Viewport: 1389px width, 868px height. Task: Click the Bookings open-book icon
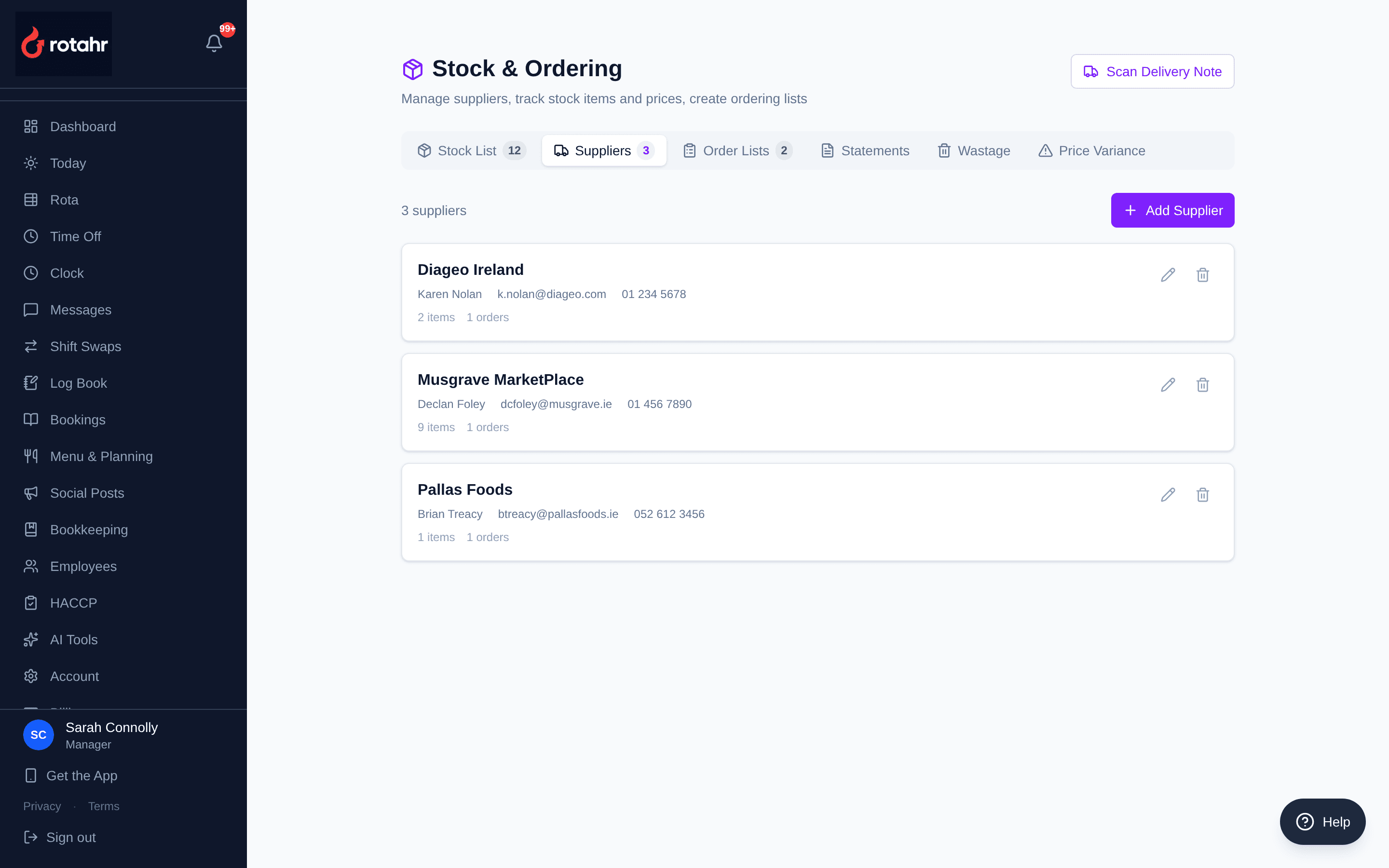(x=31, y=420)
